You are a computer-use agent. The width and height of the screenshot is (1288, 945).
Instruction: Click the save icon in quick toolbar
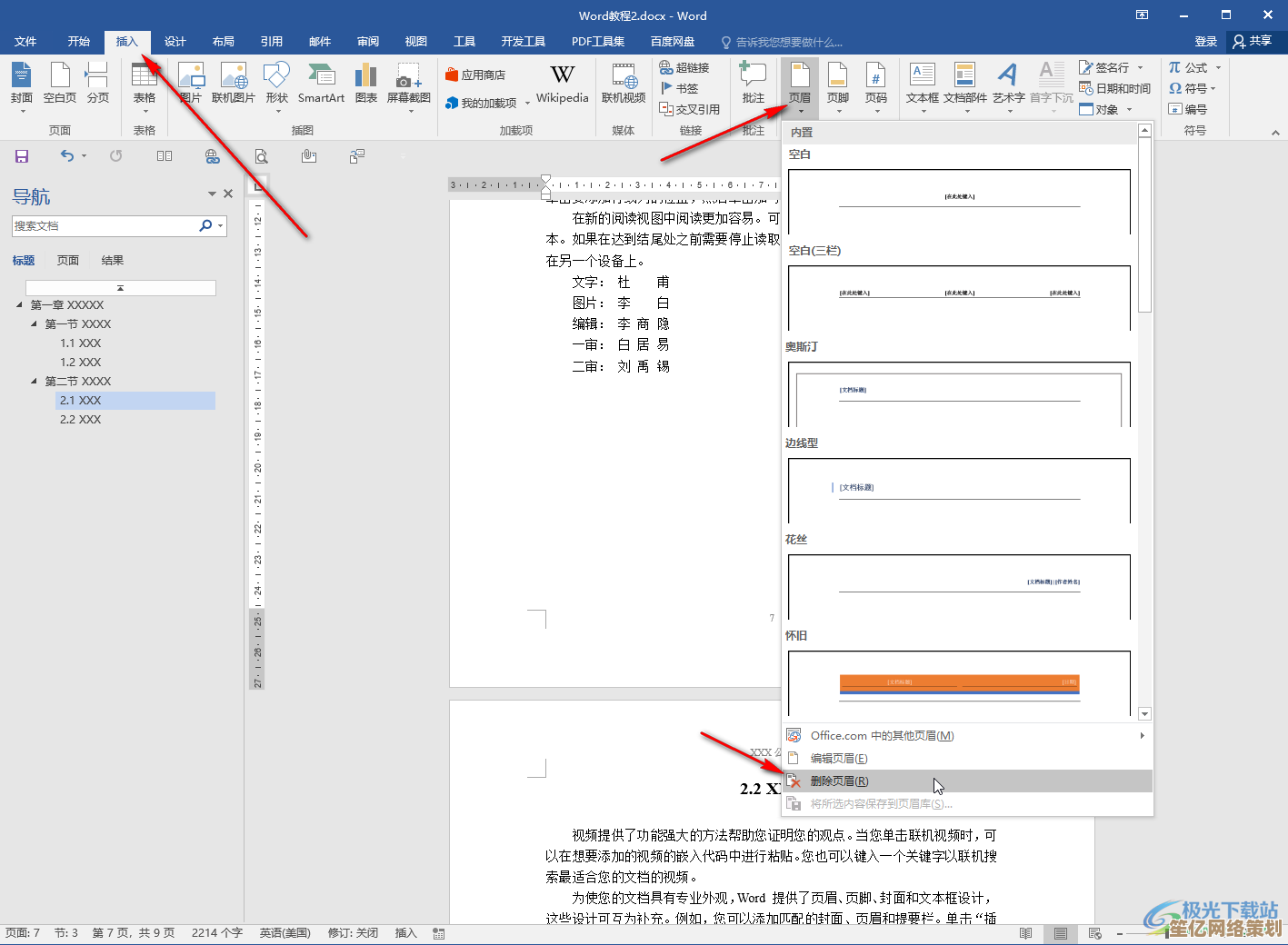click(x=22, y=156)
